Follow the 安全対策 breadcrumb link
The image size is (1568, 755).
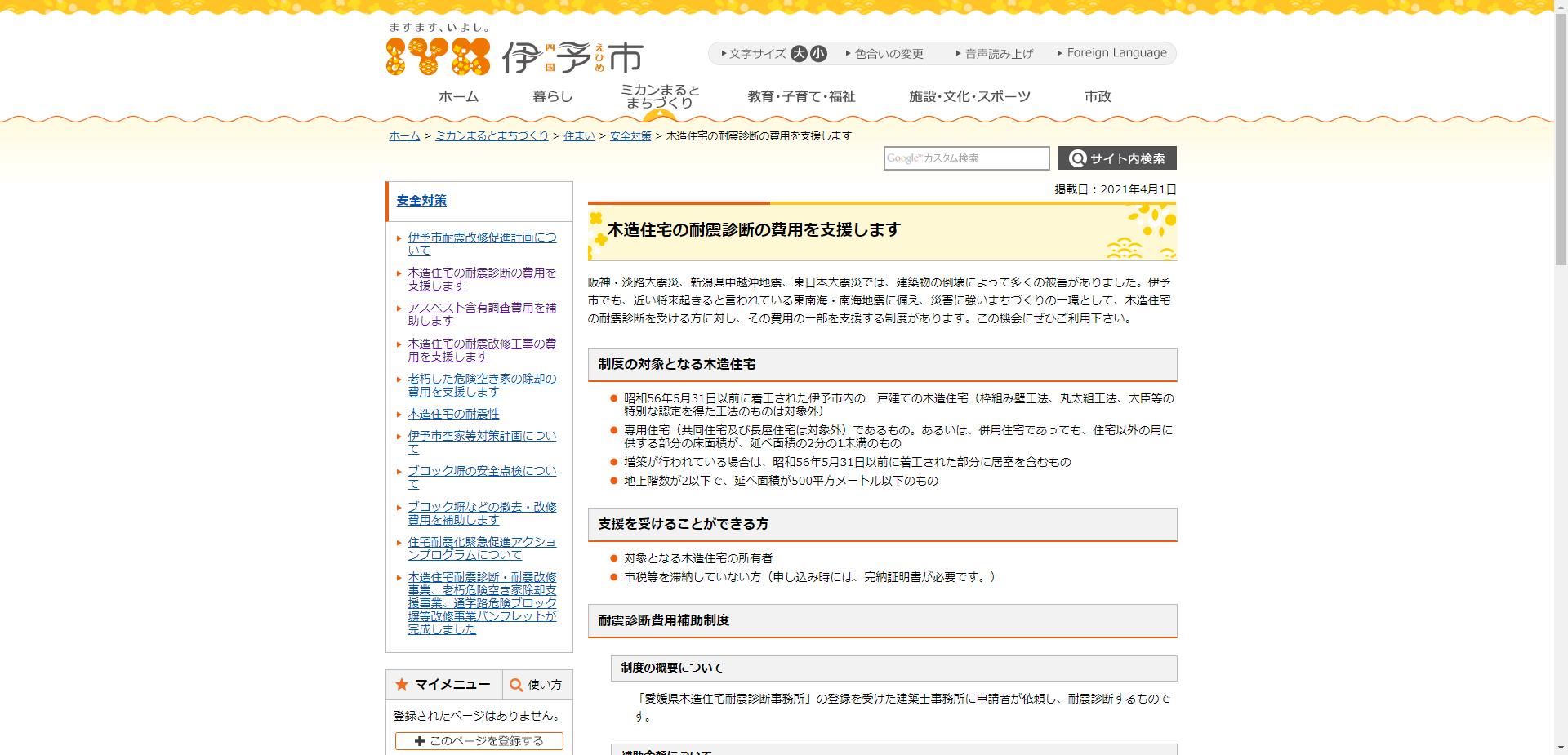(x=630, y=136)
